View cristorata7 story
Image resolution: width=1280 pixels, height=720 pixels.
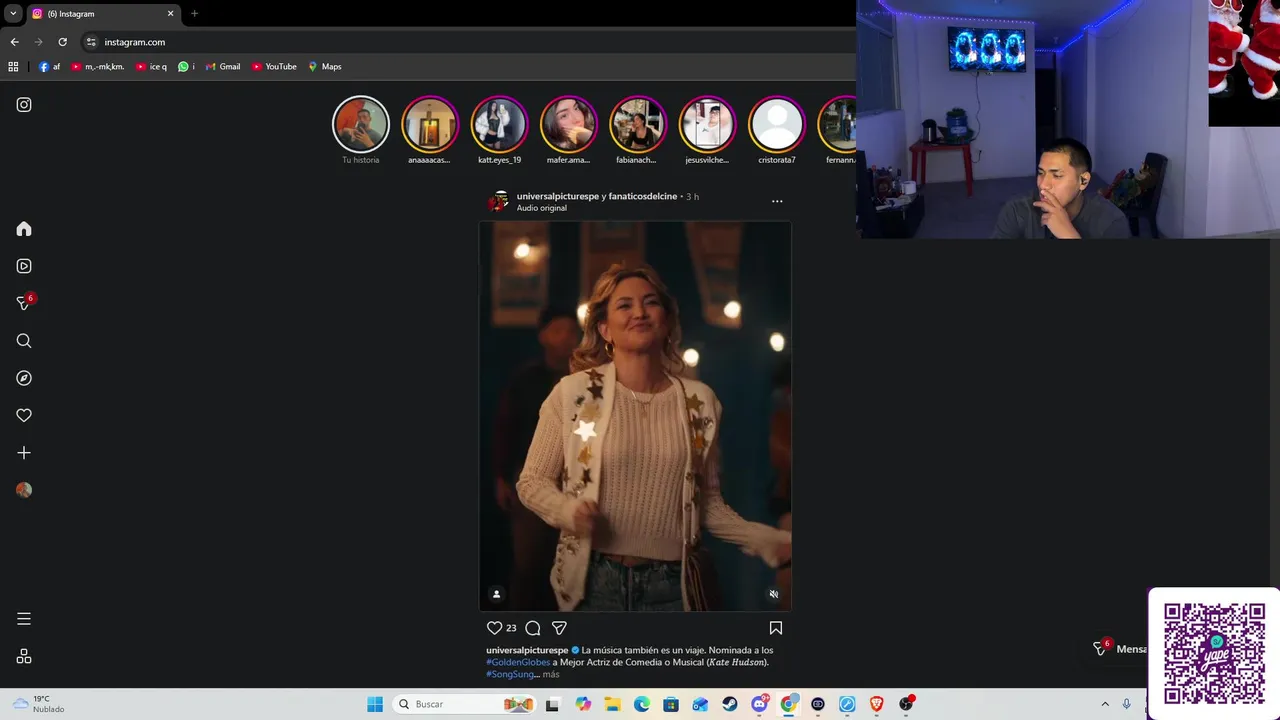pos(777,124)
